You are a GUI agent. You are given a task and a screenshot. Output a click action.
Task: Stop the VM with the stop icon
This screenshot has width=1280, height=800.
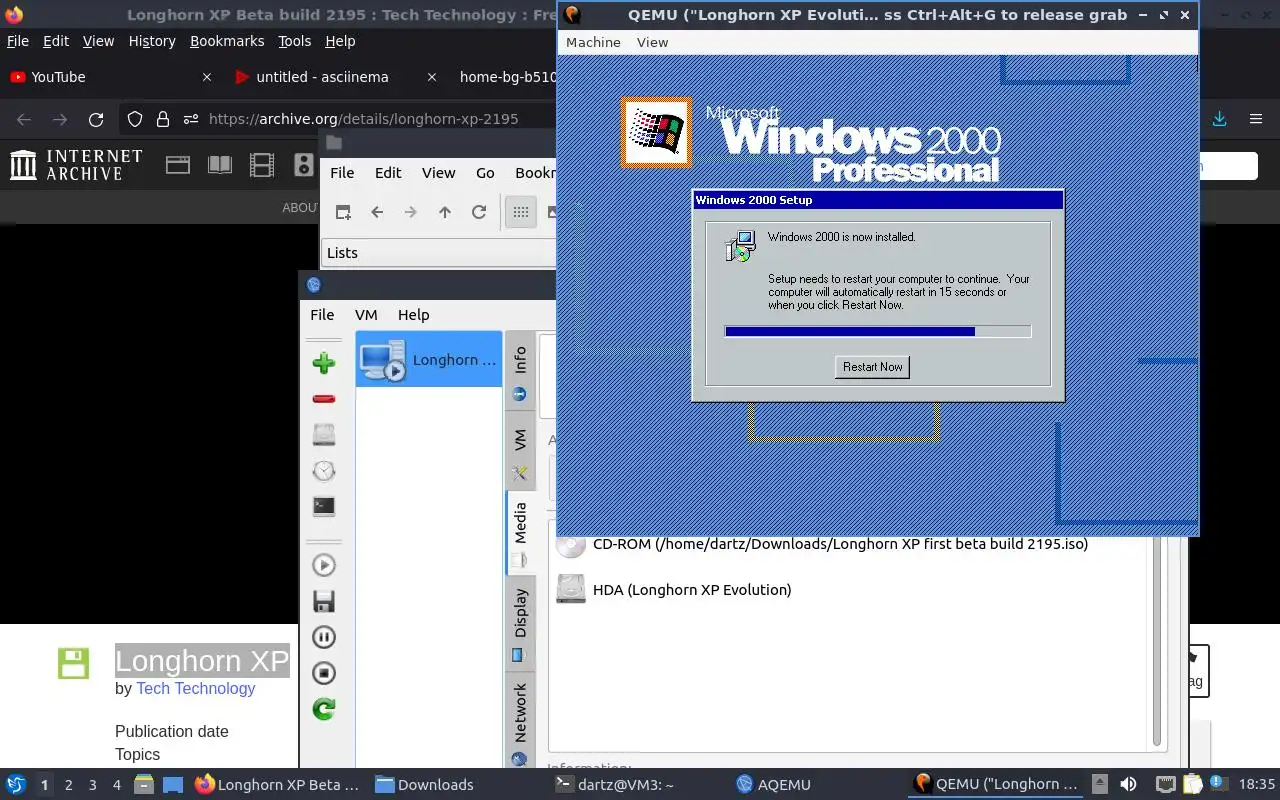323,673
